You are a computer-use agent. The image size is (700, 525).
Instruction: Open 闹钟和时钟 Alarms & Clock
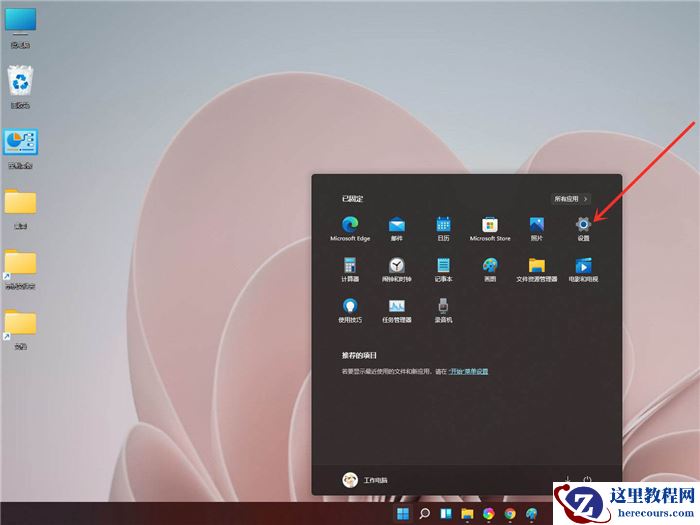[x=396, y=269]
